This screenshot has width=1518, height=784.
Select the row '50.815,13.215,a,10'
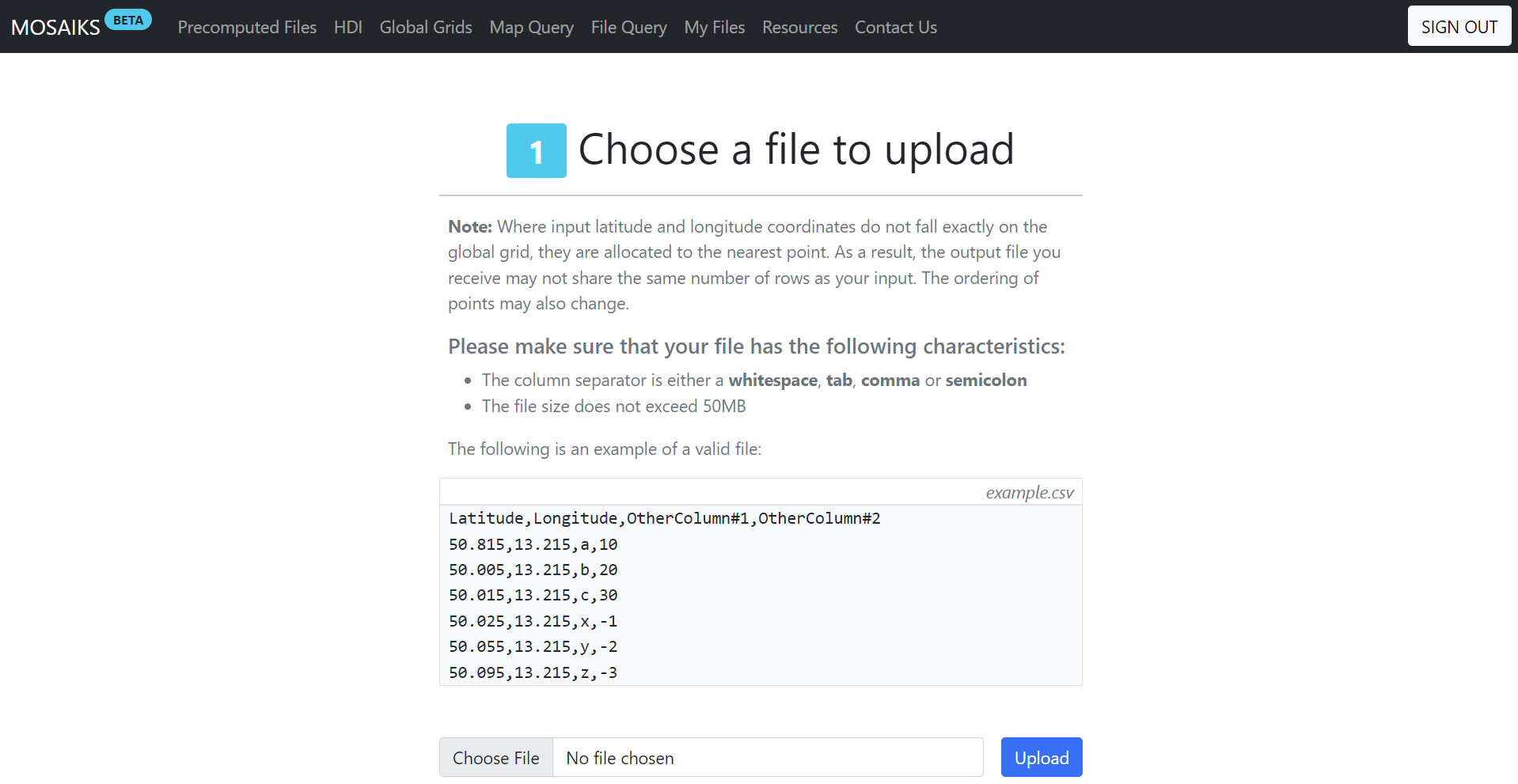(x=533, y=544)
